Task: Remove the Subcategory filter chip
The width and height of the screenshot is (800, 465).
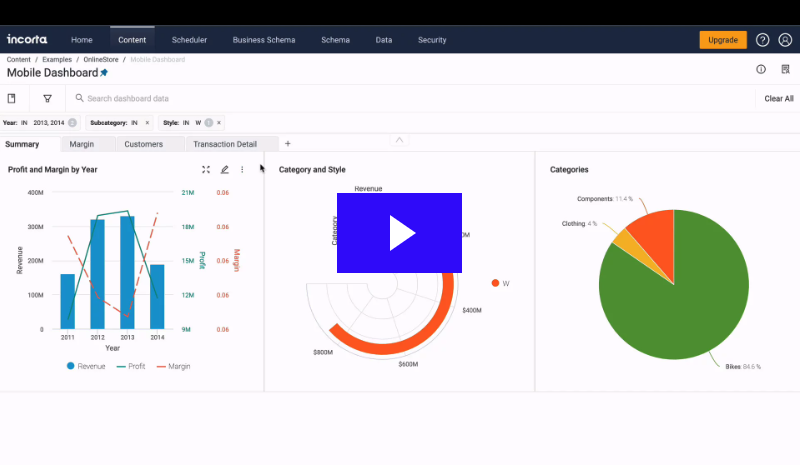Action: [x=147, y=122]
